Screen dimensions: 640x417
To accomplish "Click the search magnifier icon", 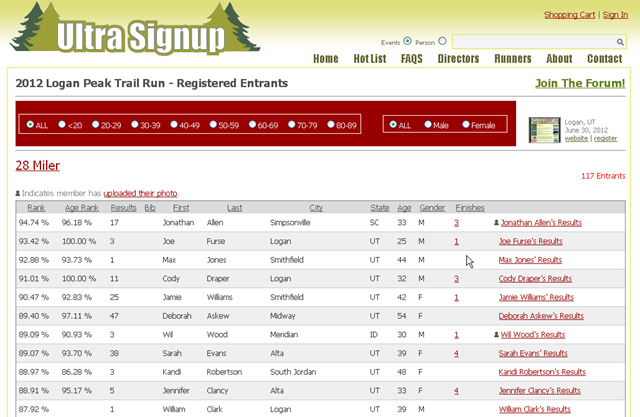I will point(620,42).
